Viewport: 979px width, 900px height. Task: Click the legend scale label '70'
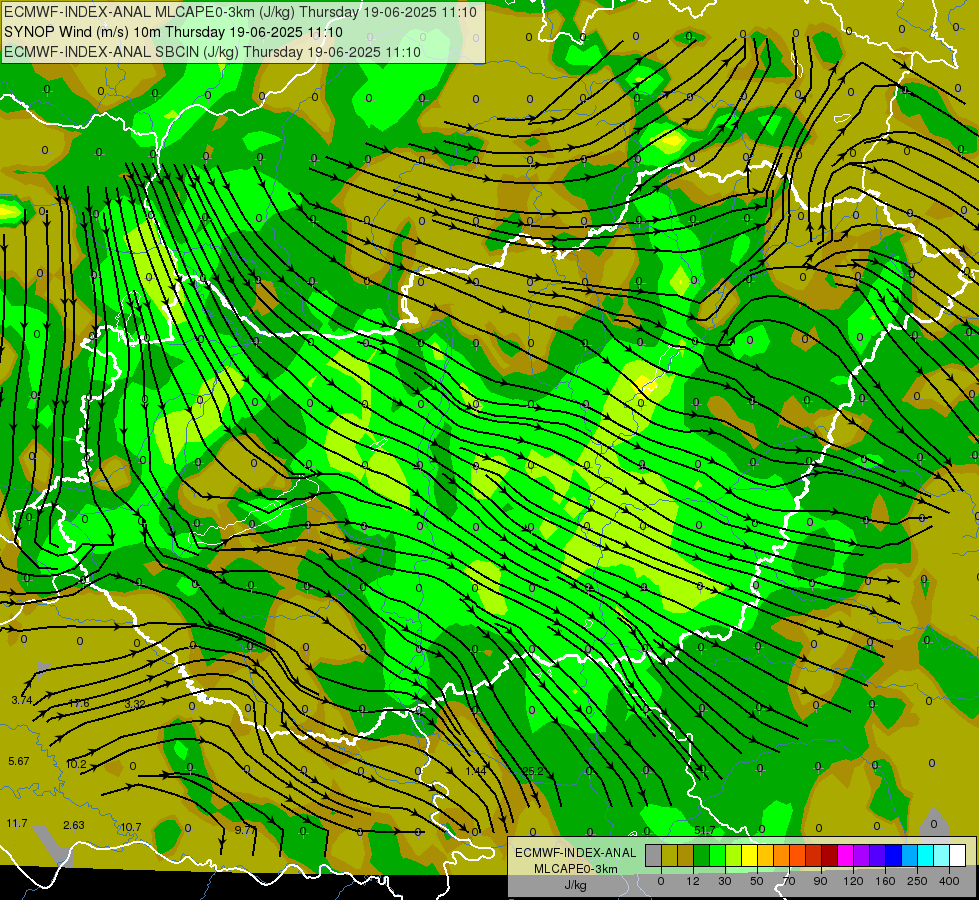coord(789,881)
